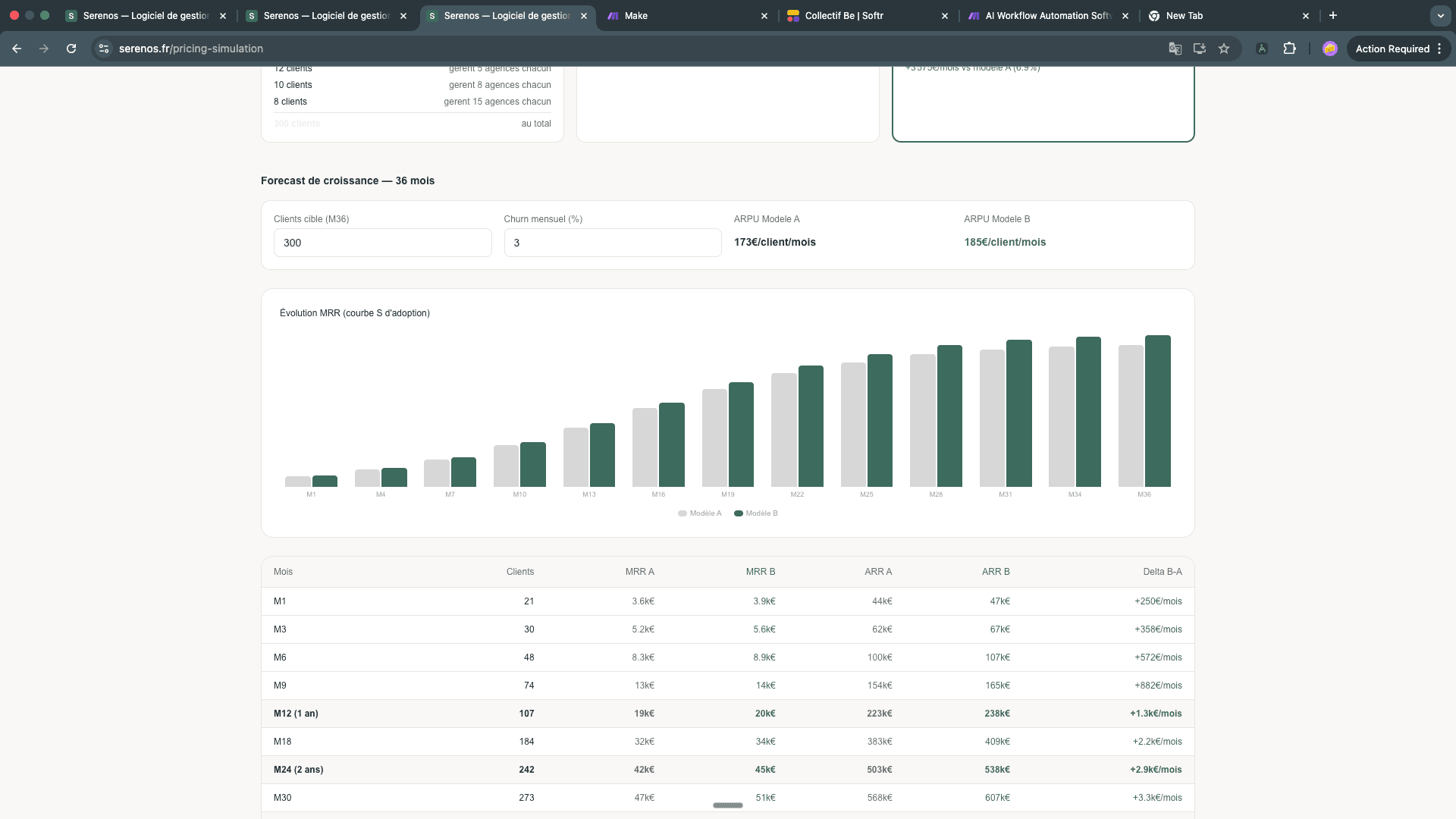Open the Chrome three-dot menu
The height and width of the screenshot is (819, 1456).
1439,49
